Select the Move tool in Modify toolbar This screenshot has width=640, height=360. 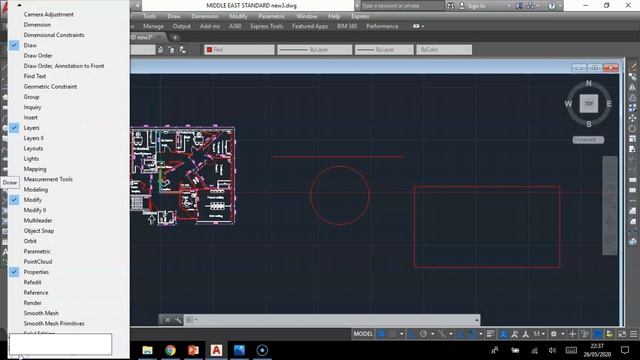pos(633,118)
